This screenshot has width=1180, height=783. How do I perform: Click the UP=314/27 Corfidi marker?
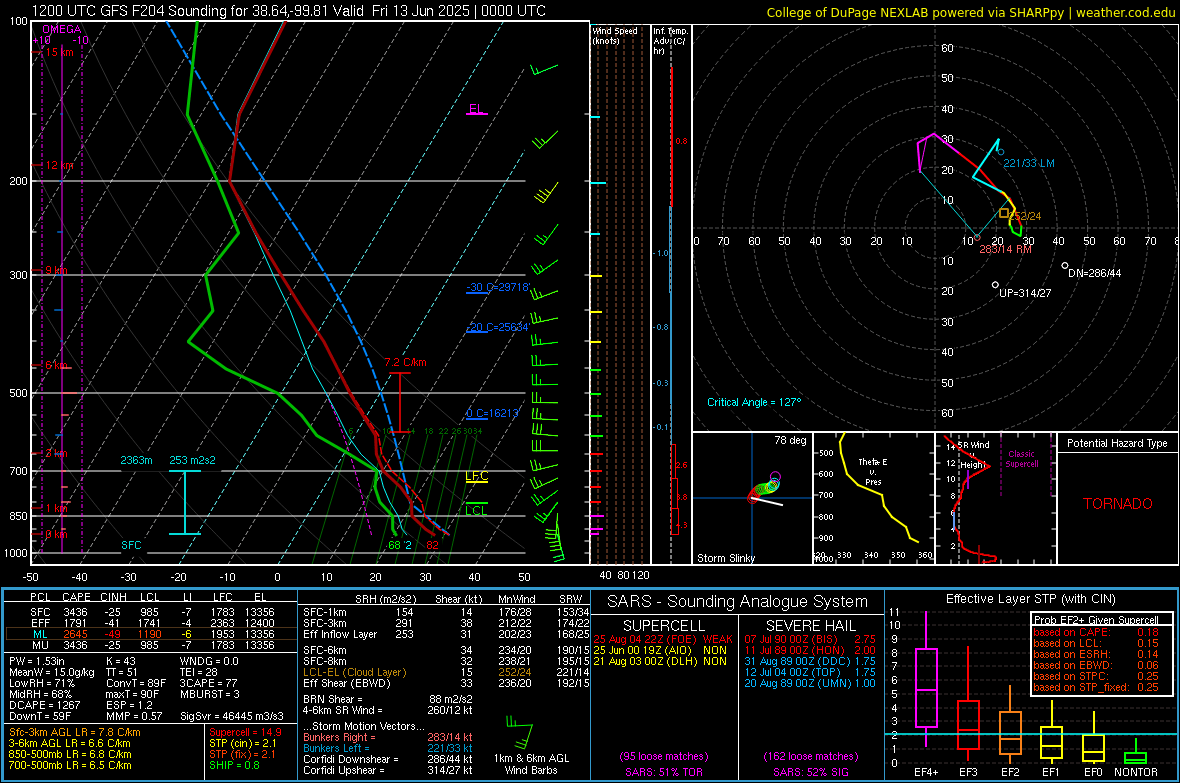995,285
